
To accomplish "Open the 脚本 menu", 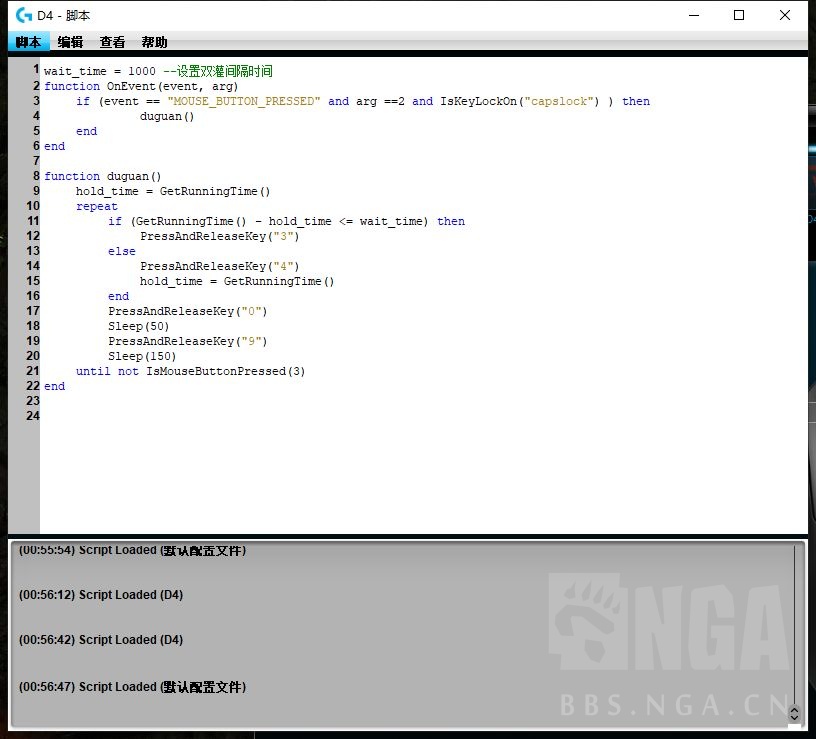I will tap(29, 42).
